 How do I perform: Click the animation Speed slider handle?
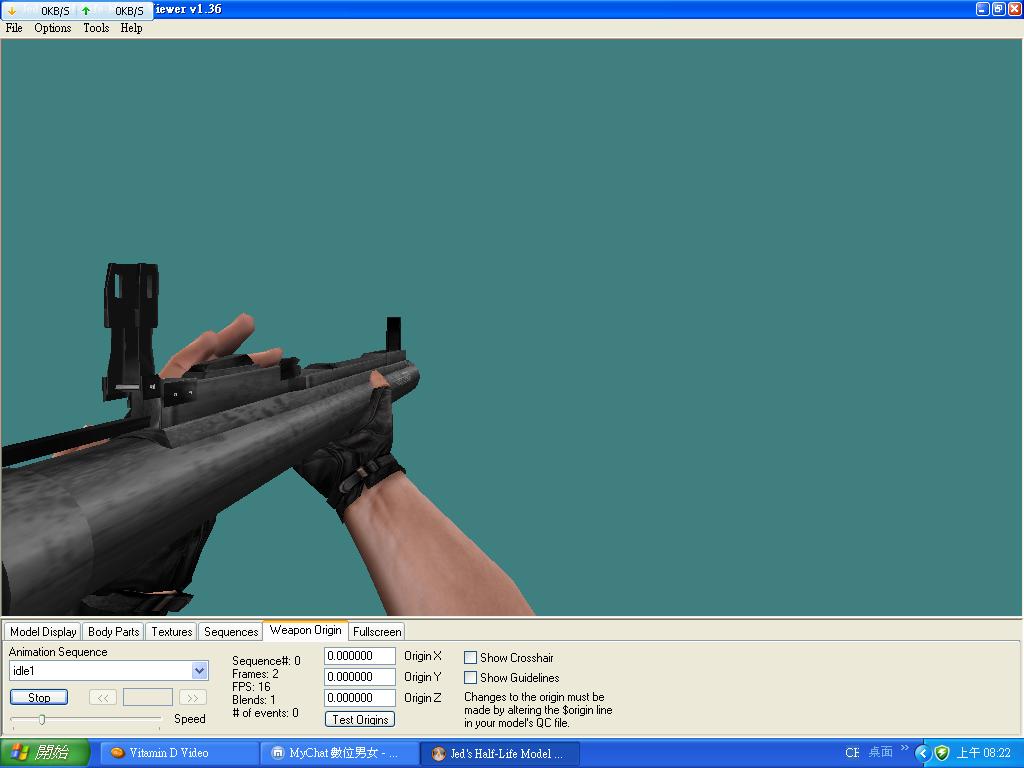tap(42, 720)
